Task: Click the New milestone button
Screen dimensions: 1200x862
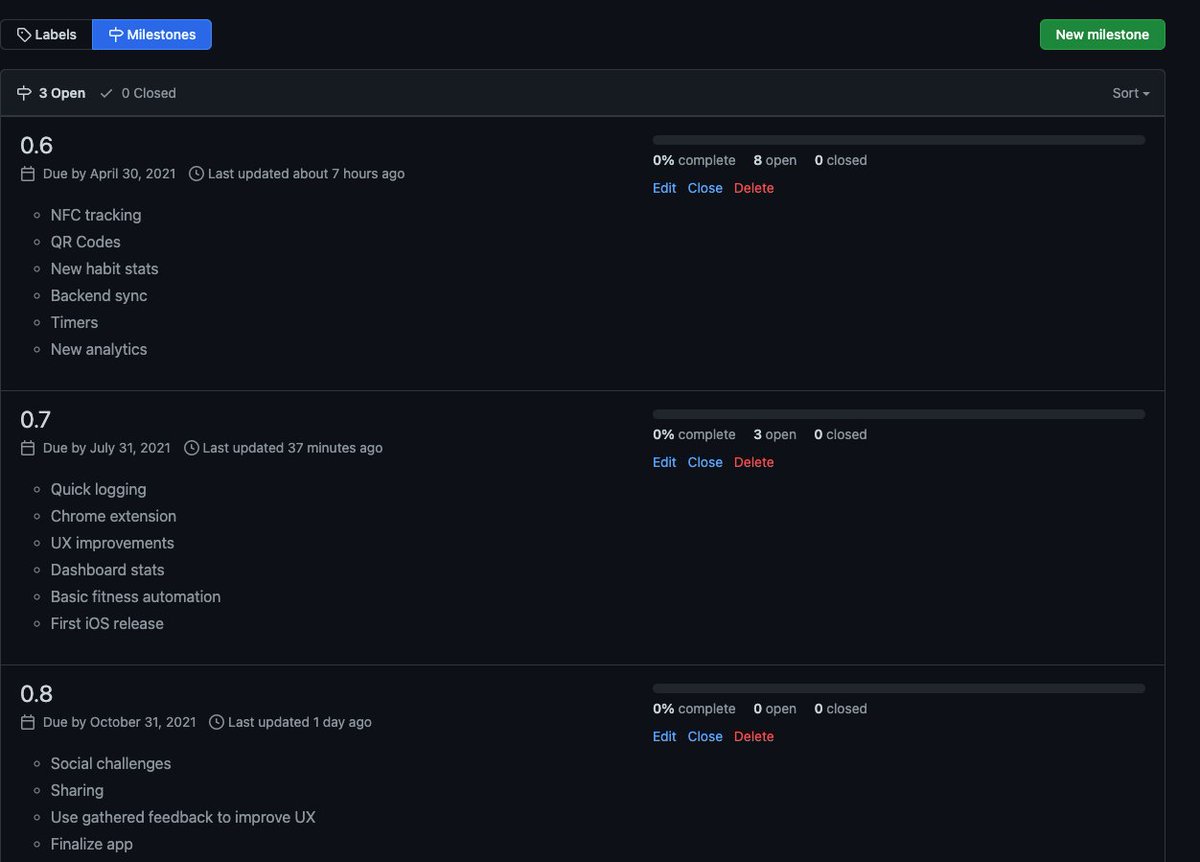Action: [1102, 34]
